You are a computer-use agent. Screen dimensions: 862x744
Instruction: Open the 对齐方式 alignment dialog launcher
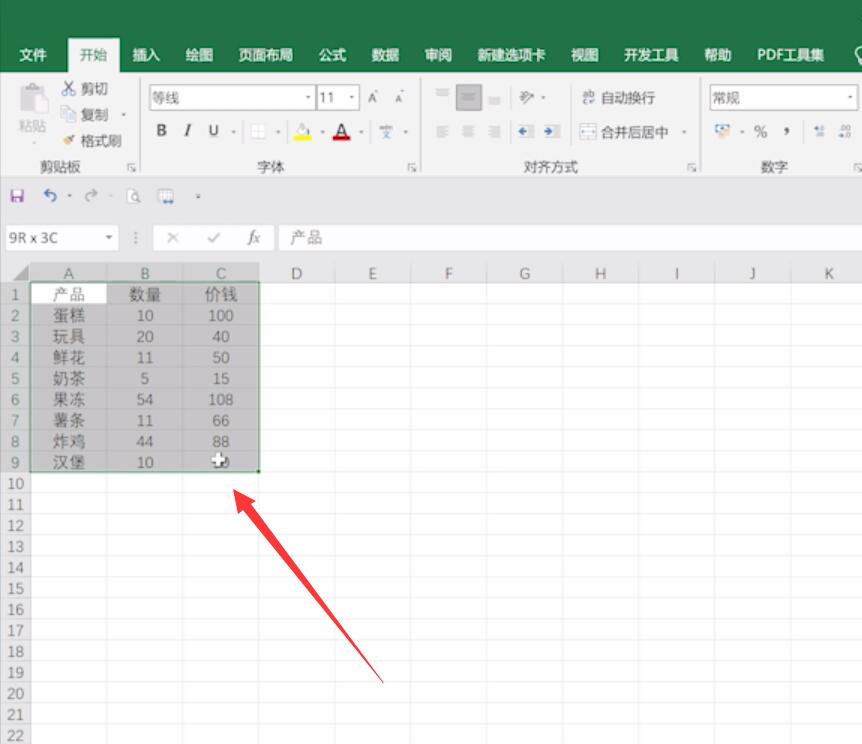692,167
